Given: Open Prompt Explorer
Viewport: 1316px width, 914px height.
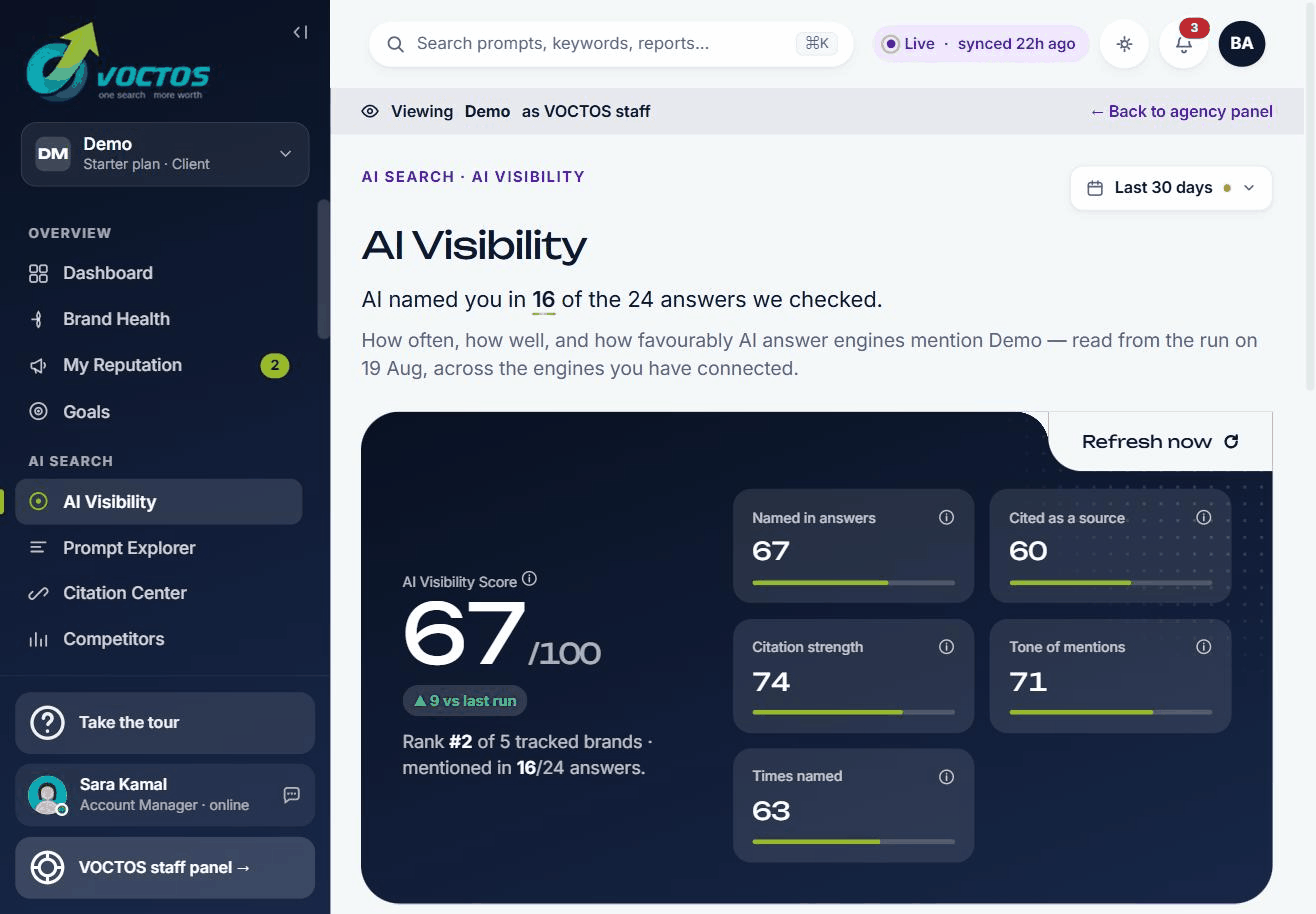Looking at the screenshot, I should (158, 547).
